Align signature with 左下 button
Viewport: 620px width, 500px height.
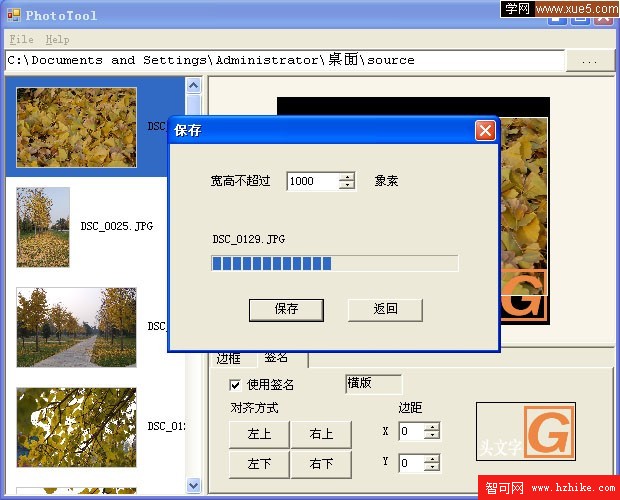(259, 464)
